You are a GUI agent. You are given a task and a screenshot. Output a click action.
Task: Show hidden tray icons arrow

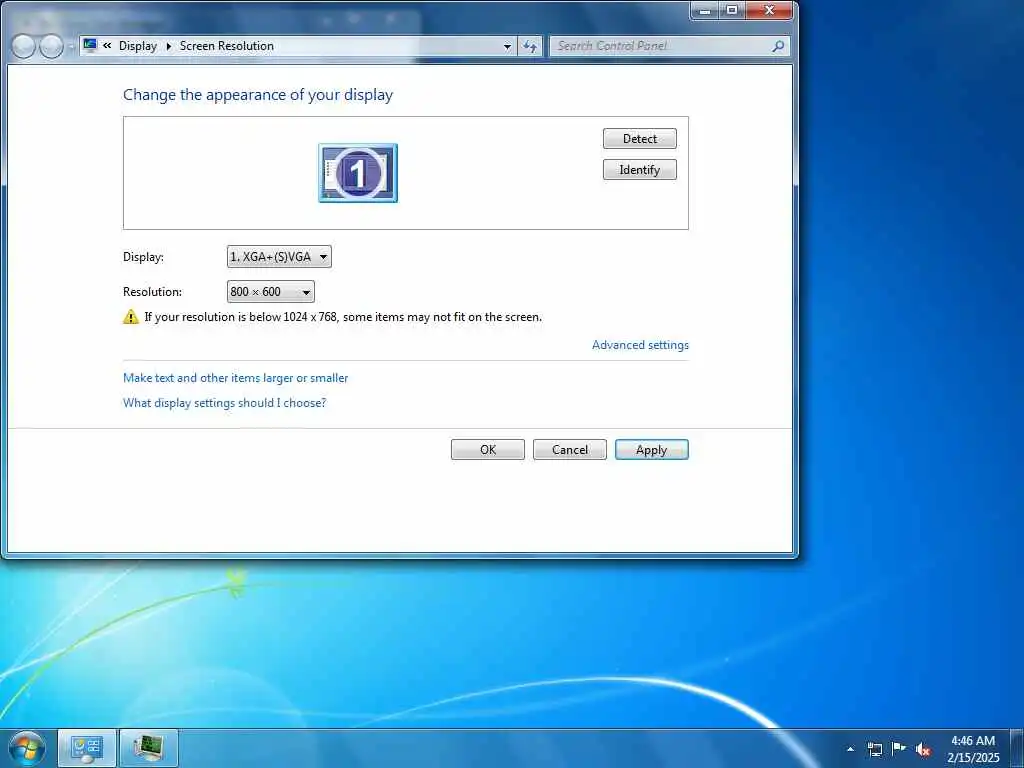(x=850, y=749)
